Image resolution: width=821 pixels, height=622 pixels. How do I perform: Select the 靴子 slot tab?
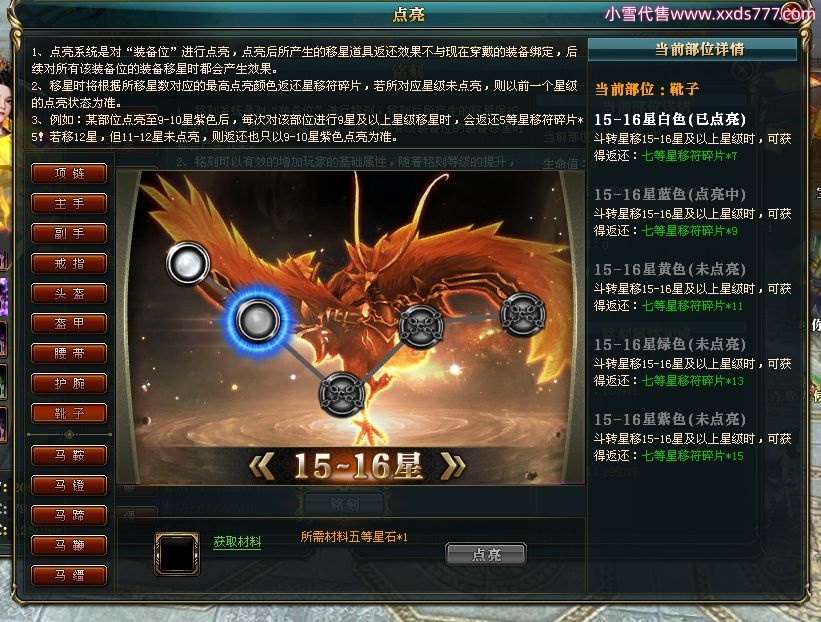point(69,414)
